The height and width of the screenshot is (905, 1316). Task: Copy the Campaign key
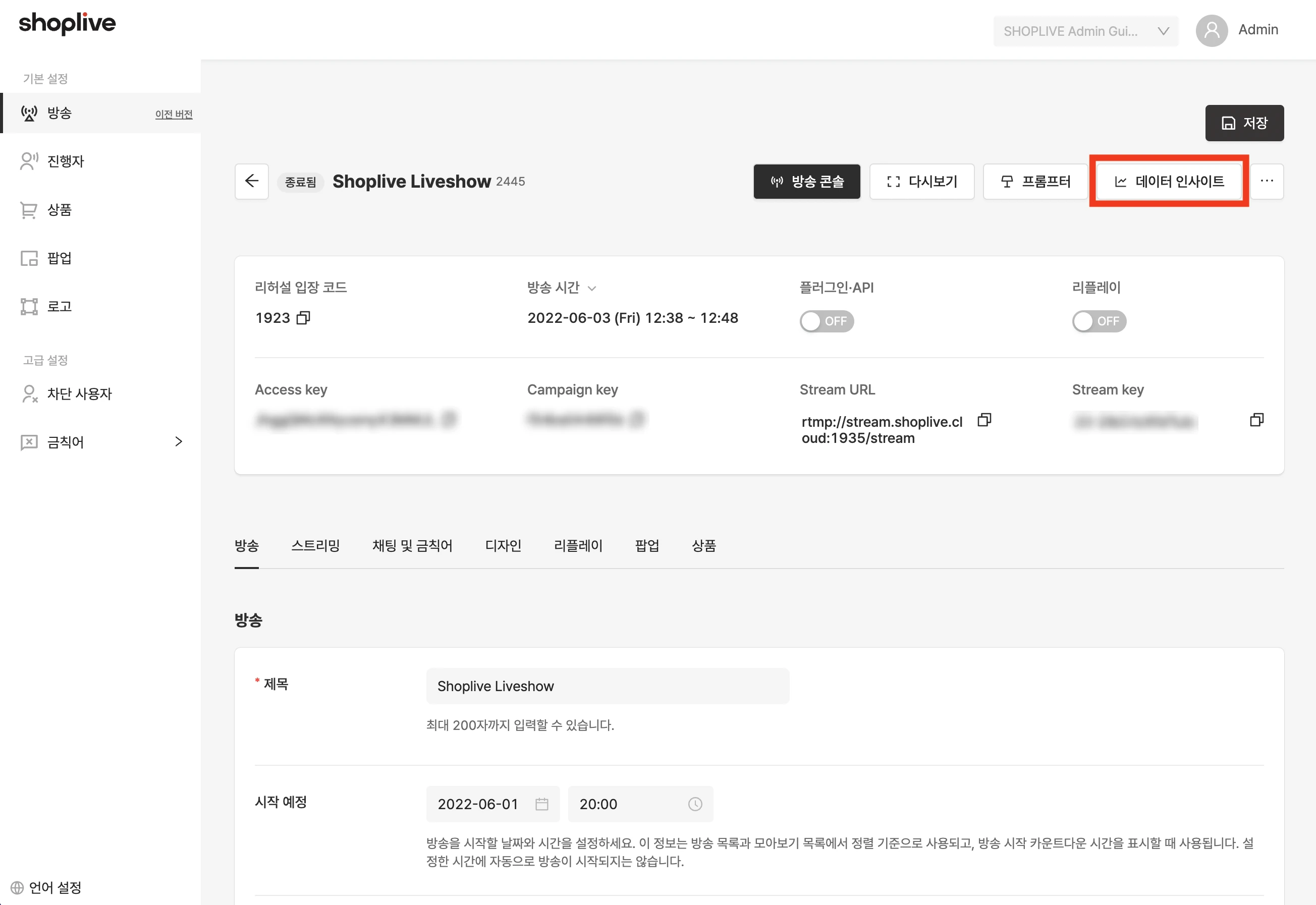click(x=638, y=419)
